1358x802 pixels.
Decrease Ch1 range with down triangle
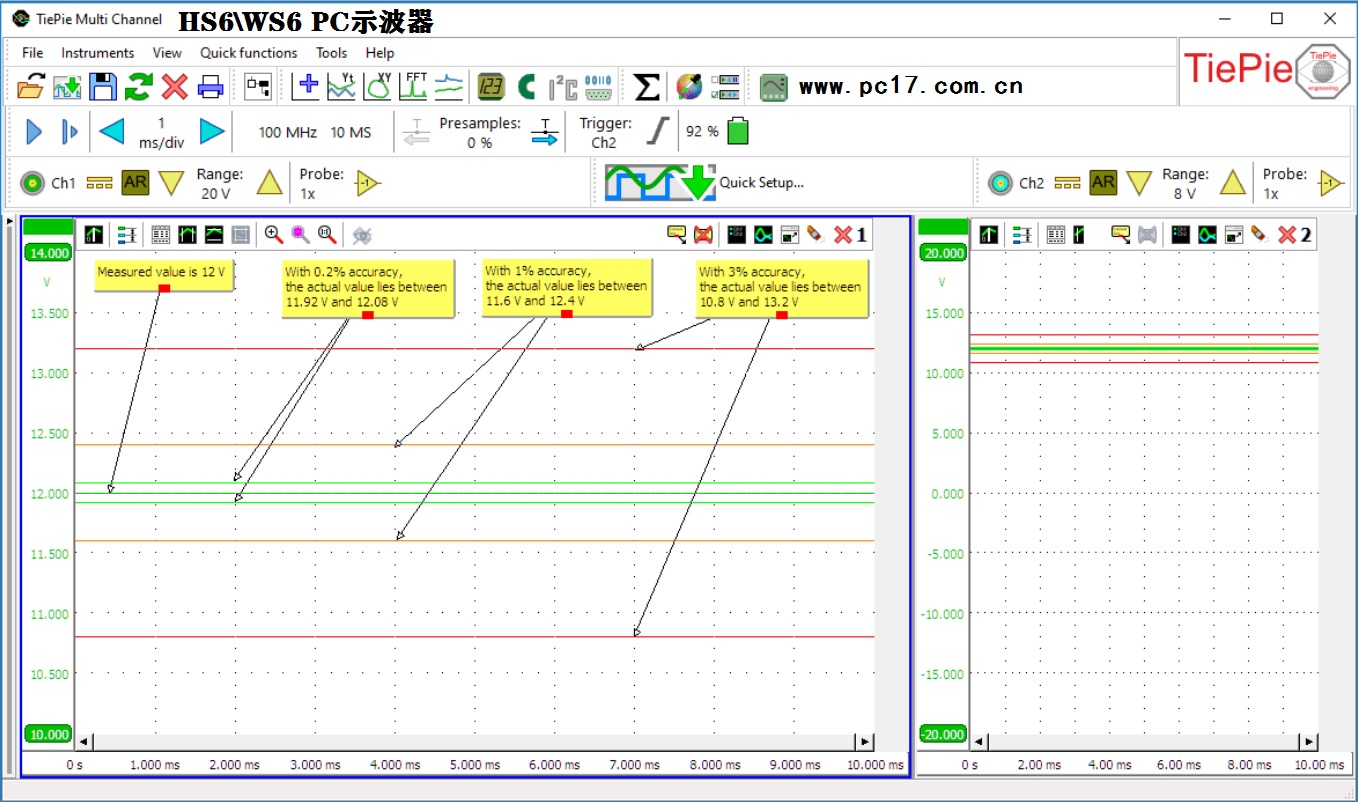click(x=171, y=183)
